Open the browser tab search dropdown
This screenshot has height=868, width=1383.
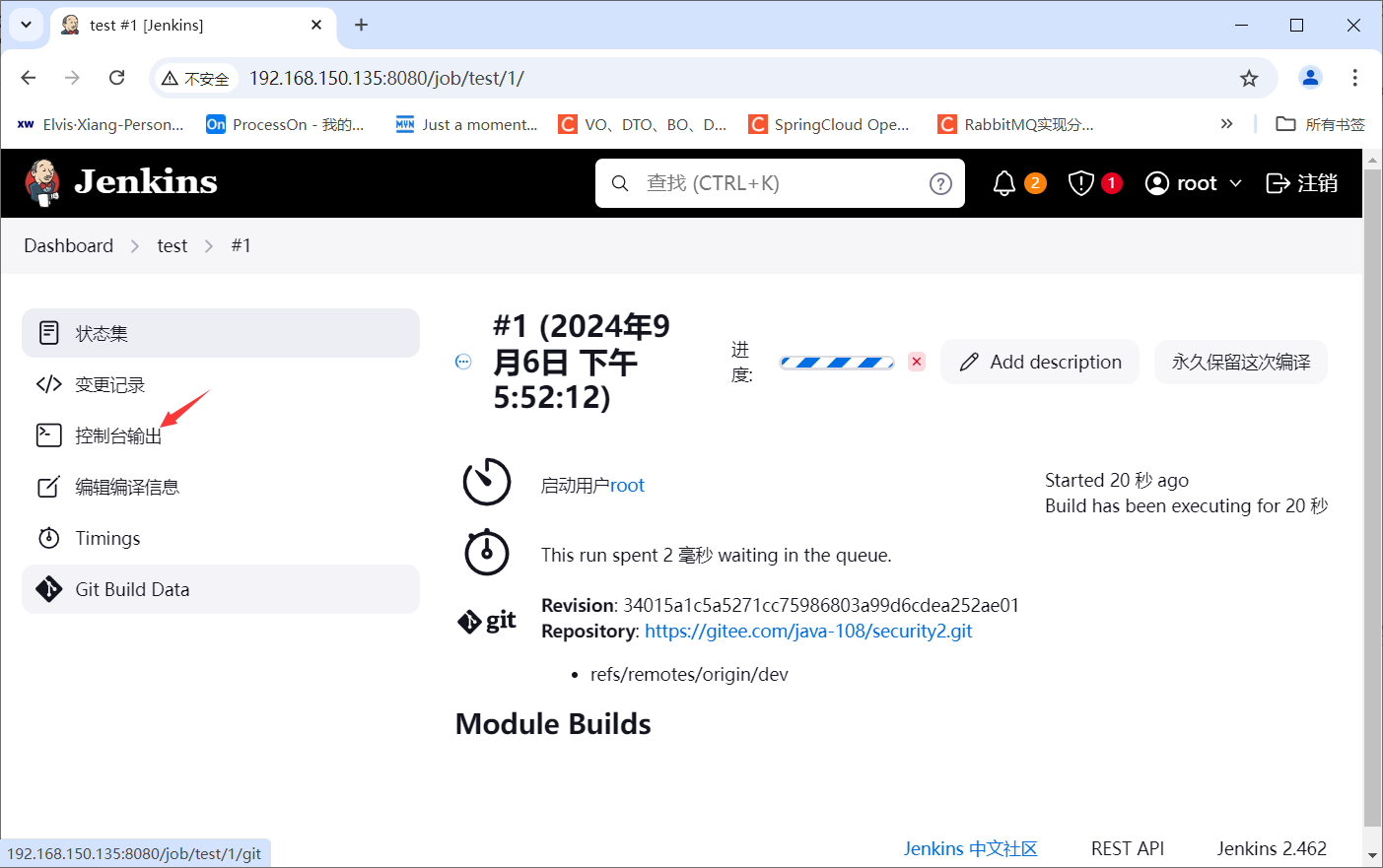tap(26, 25)
